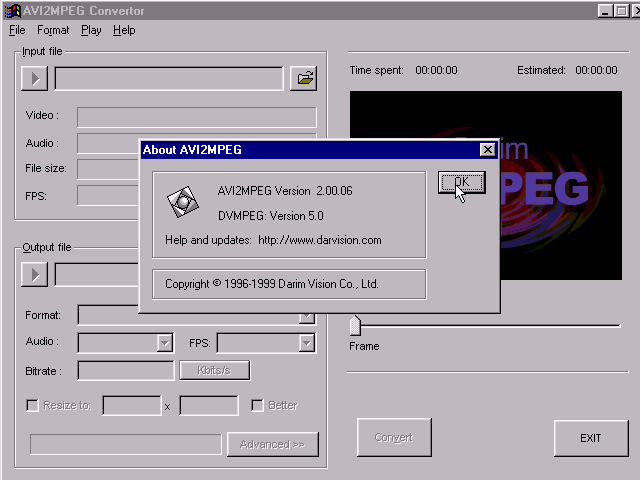Click the AVI2MPEG logo icon in About dialog
640x480 pixels.
(x=182, y=202)
